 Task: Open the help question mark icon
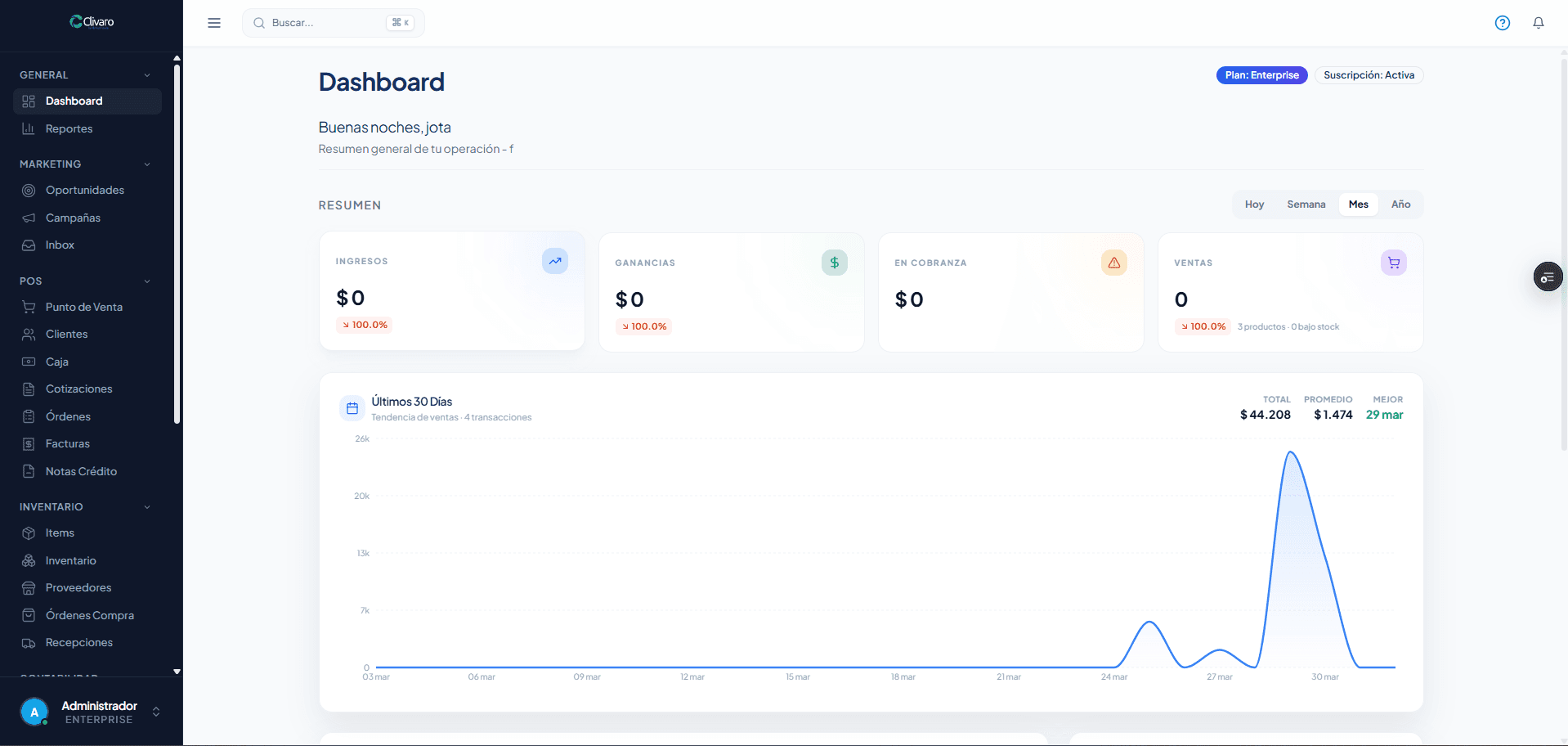point(1502,23)
